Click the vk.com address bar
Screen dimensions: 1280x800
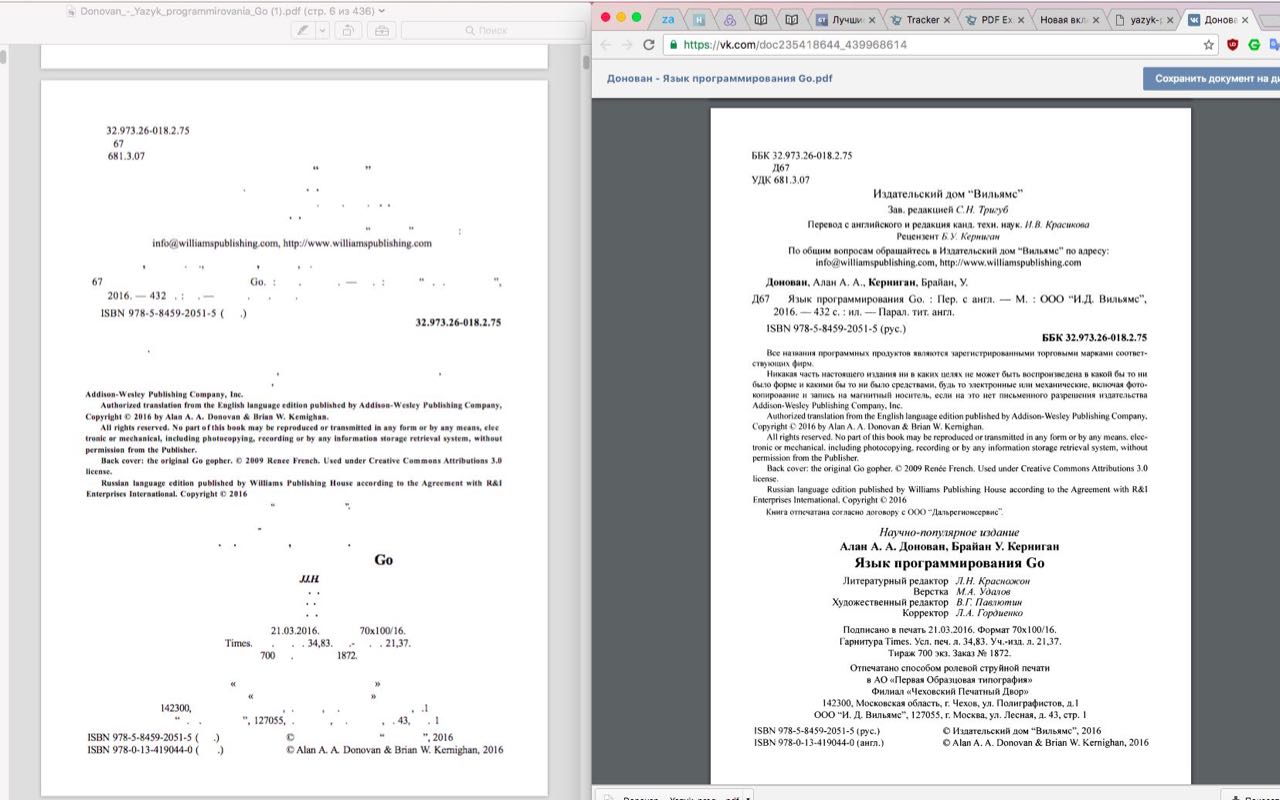(941, 45)
